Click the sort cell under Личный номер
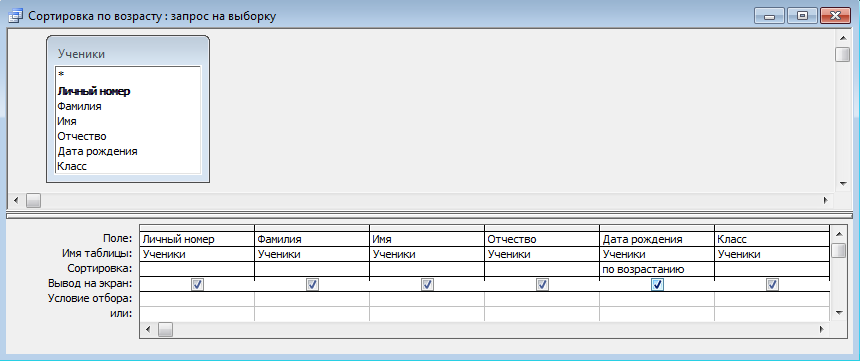This screenshot has height=361, width=860. (197, 269)
